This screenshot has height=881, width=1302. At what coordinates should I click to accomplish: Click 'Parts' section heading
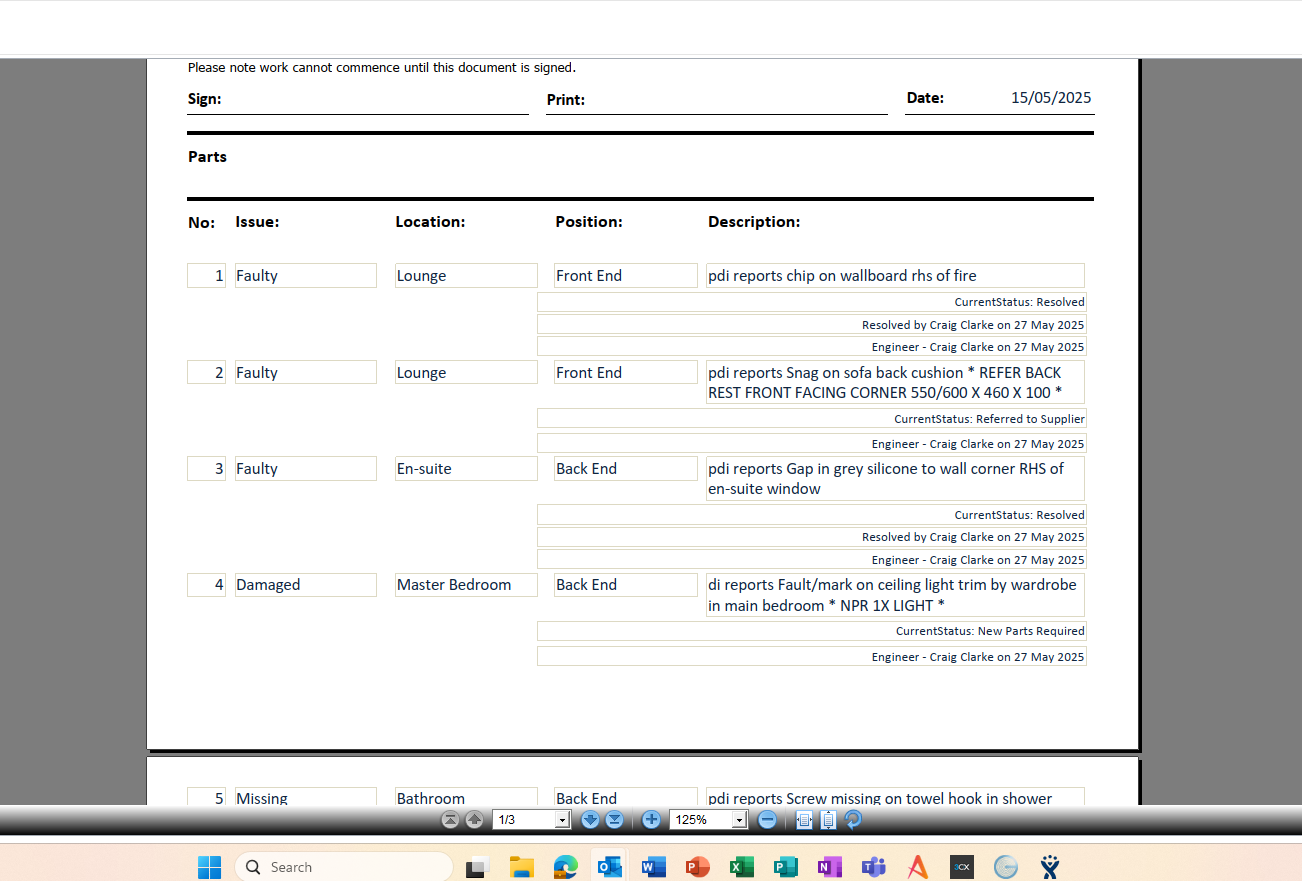(207, 157)
